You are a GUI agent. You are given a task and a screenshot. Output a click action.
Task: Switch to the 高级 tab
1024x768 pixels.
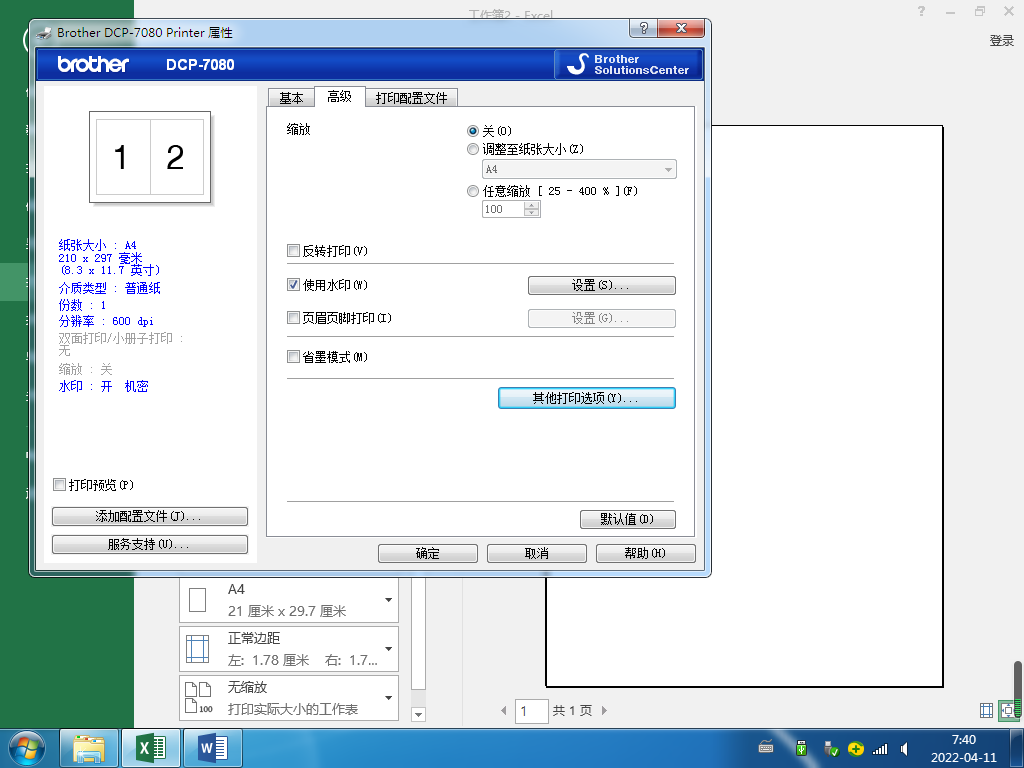(340, 97)
